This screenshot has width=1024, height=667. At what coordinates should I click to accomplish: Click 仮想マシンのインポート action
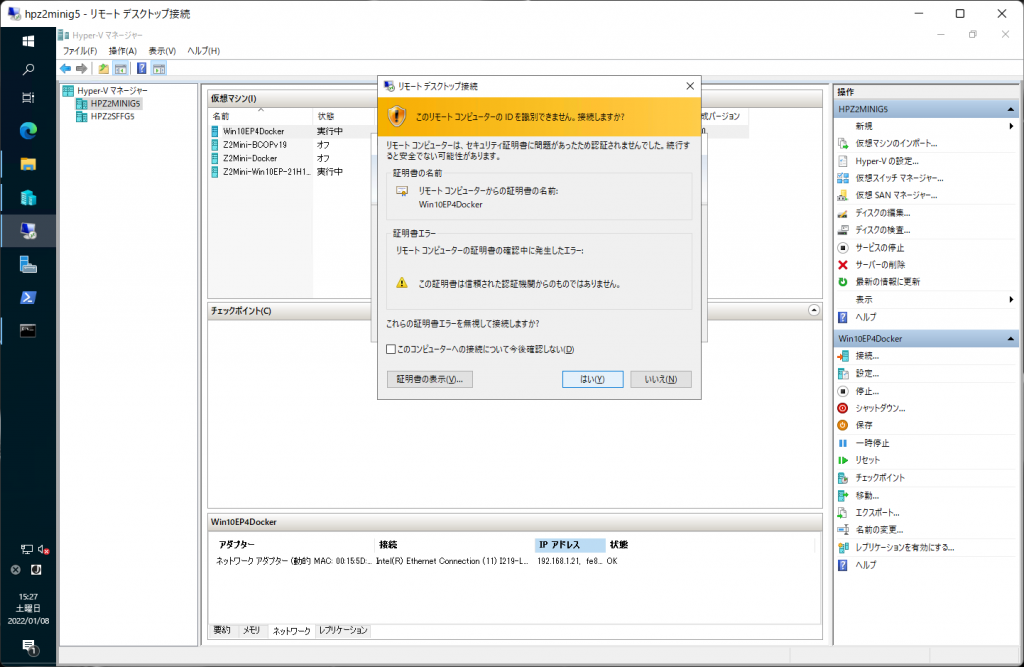(896, 143)
